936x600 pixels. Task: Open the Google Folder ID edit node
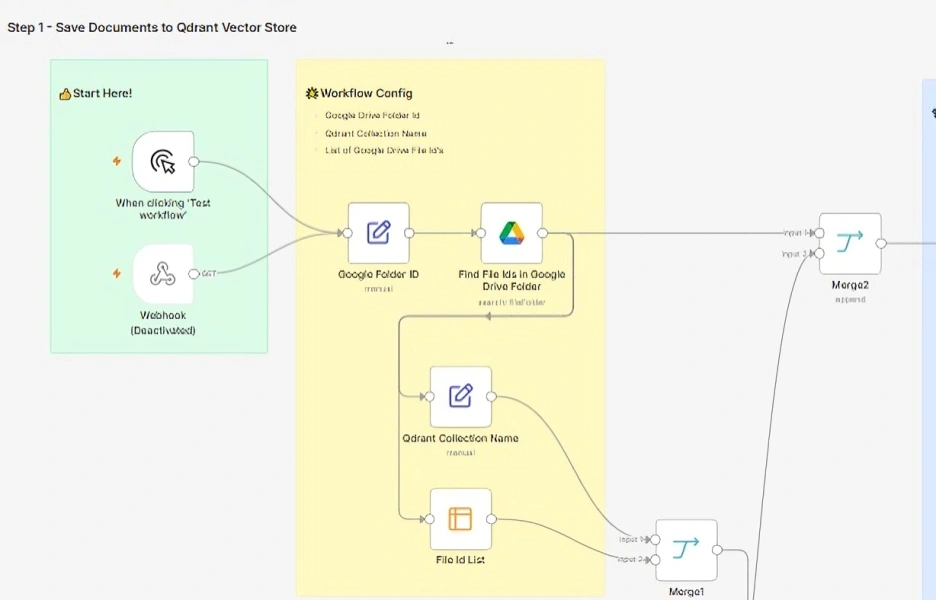pyautogui.click(x=378, y=233)
